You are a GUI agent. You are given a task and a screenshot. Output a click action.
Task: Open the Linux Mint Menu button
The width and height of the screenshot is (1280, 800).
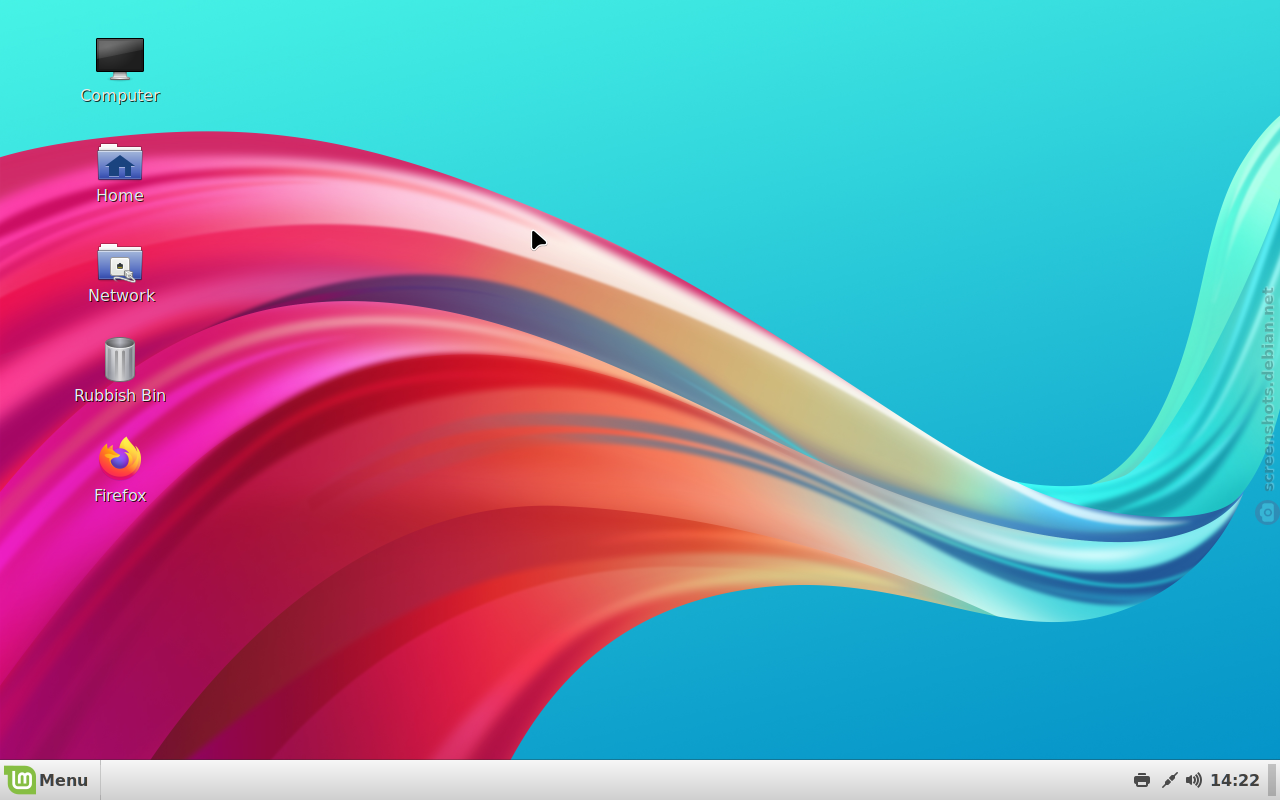tap(47, 780)
